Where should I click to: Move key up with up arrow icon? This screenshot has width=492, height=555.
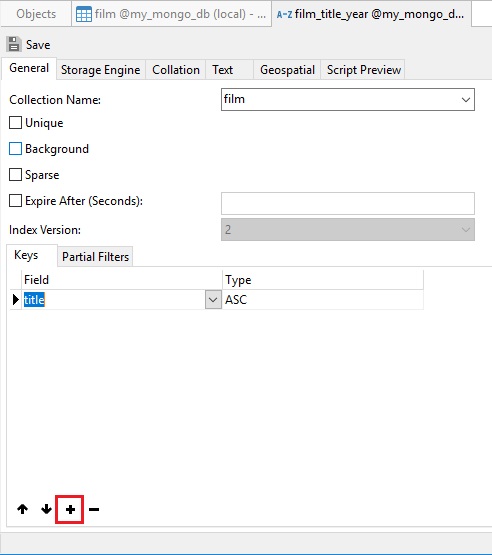[23, 509]
